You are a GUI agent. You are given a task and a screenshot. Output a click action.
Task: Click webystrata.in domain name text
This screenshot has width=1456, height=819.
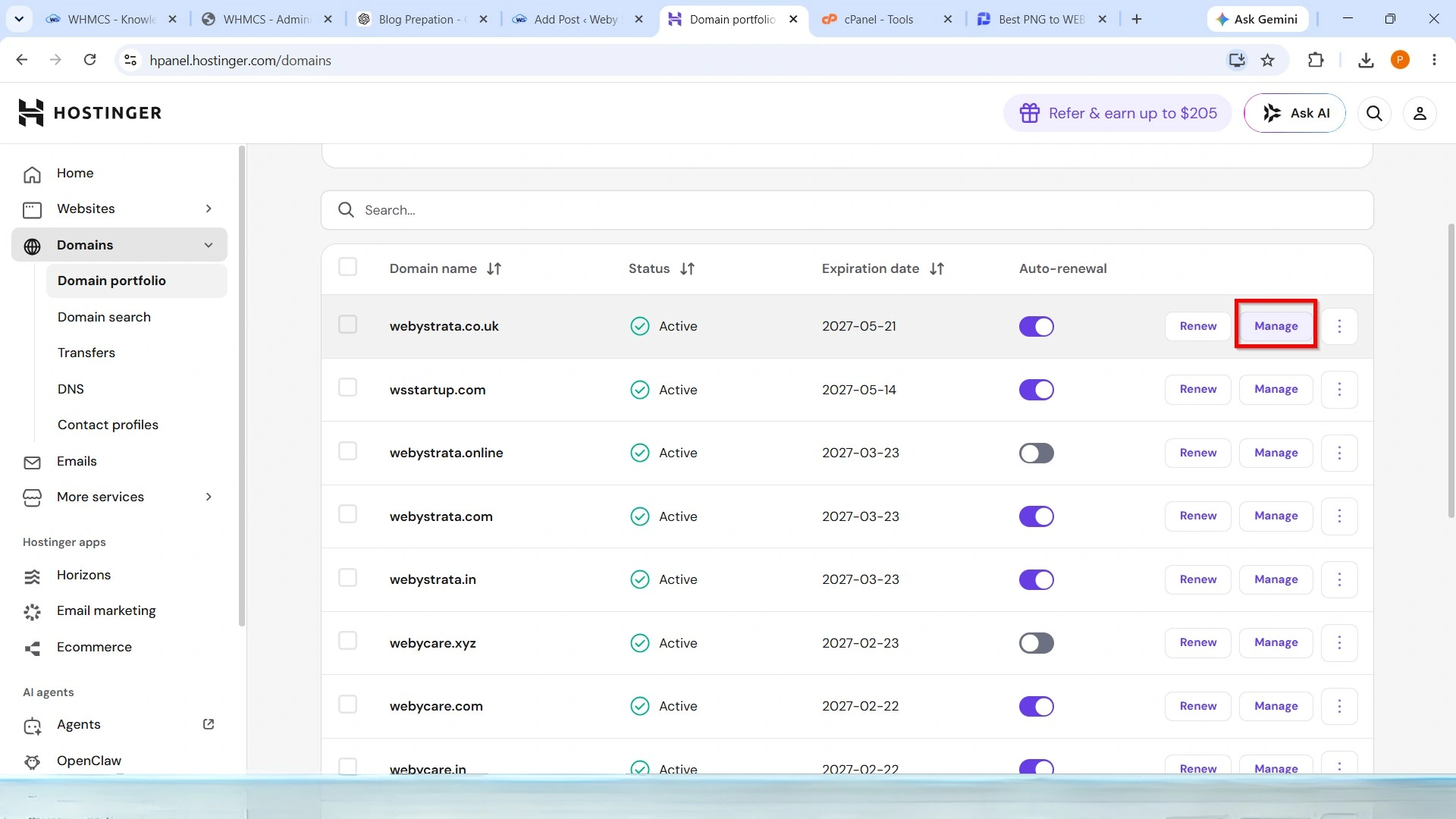point(433,579)
